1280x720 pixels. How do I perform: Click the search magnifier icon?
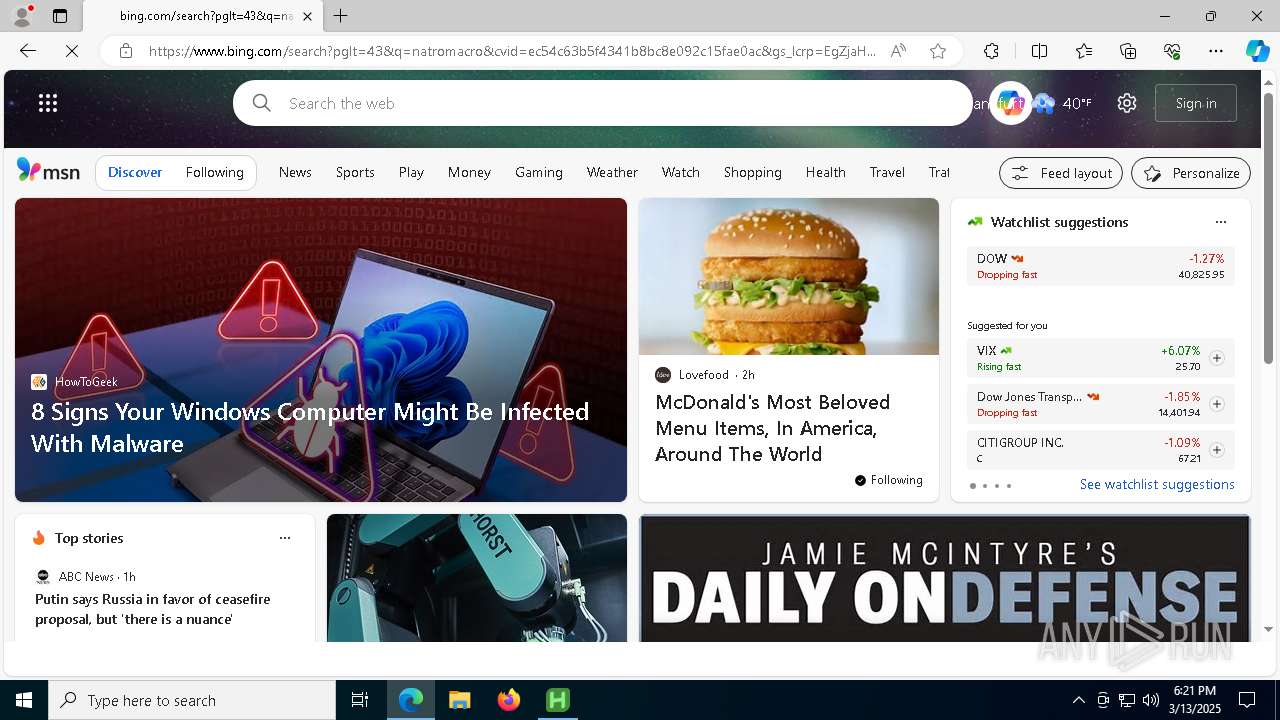(262, 103)
